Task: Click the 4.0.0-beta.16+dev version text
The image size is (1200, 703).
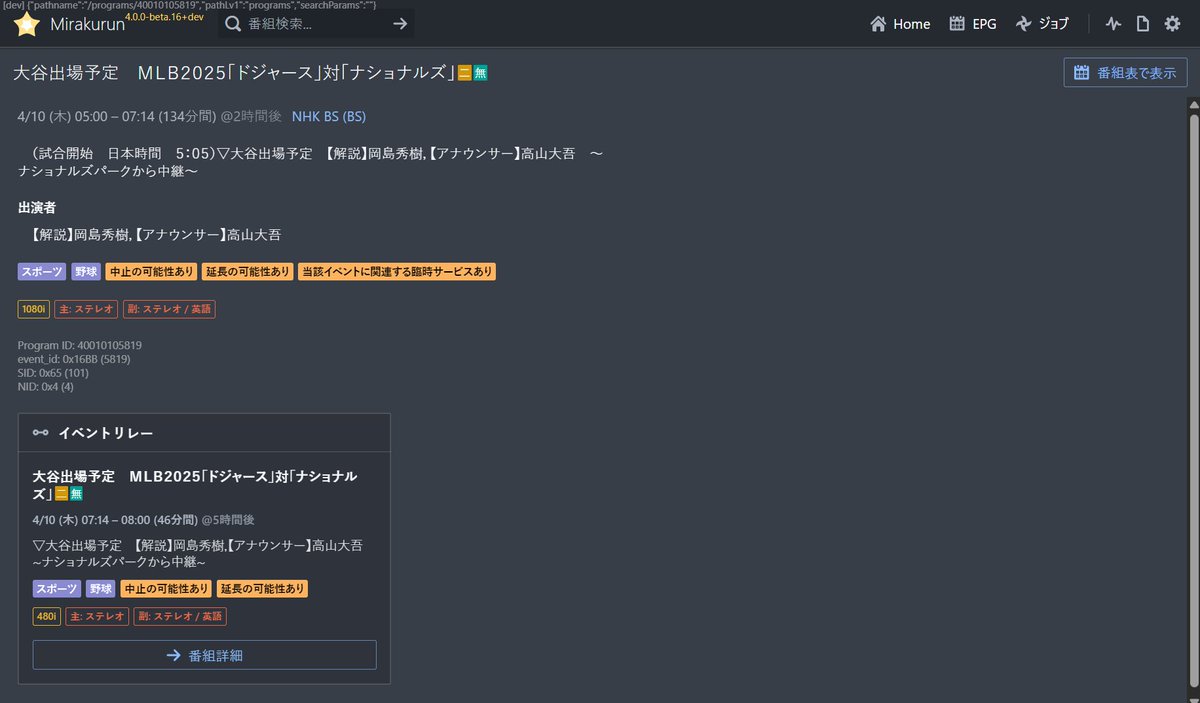Action: (164, 17)
